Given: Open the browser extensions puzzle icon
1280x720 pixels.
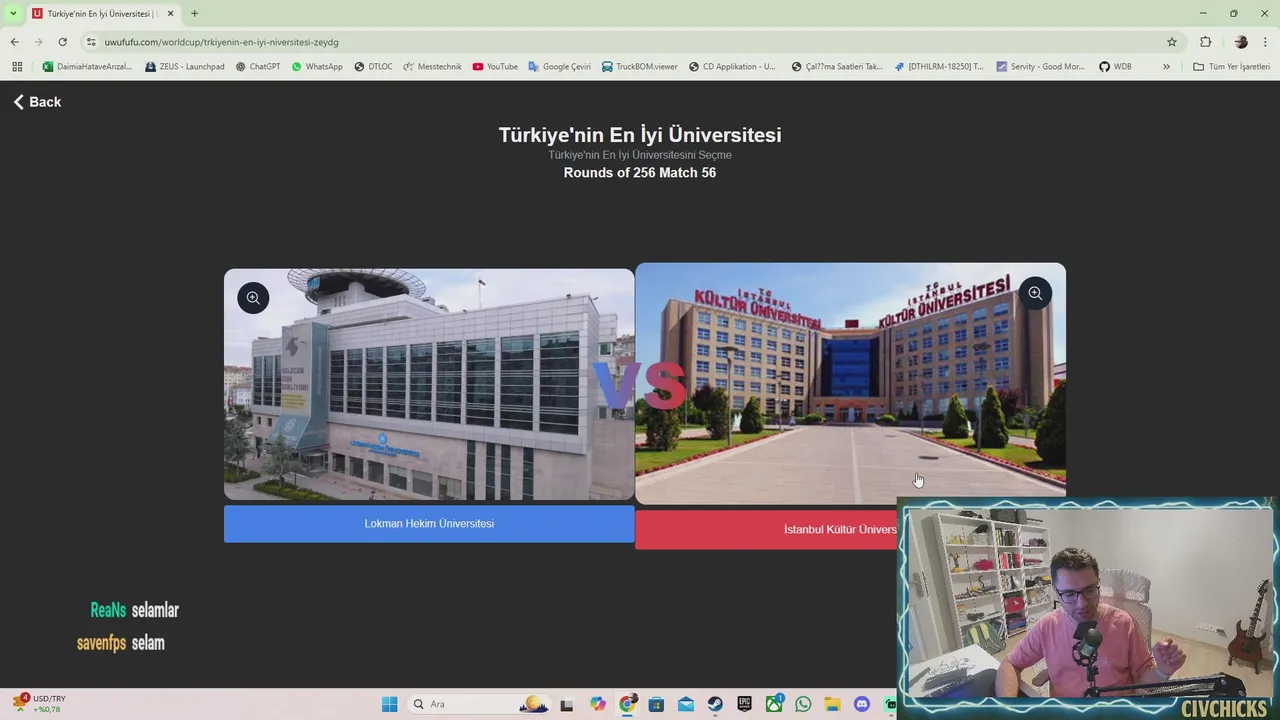Looking at the screenshot, I should 1205,42.
